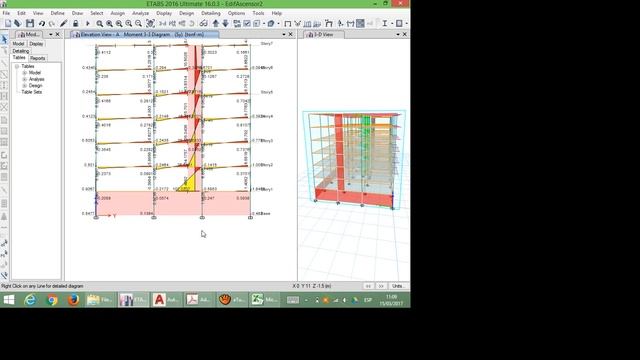640x360 pixels.
Task: Click the Set Display Options checkmark icon
Action: click(247, 24)
